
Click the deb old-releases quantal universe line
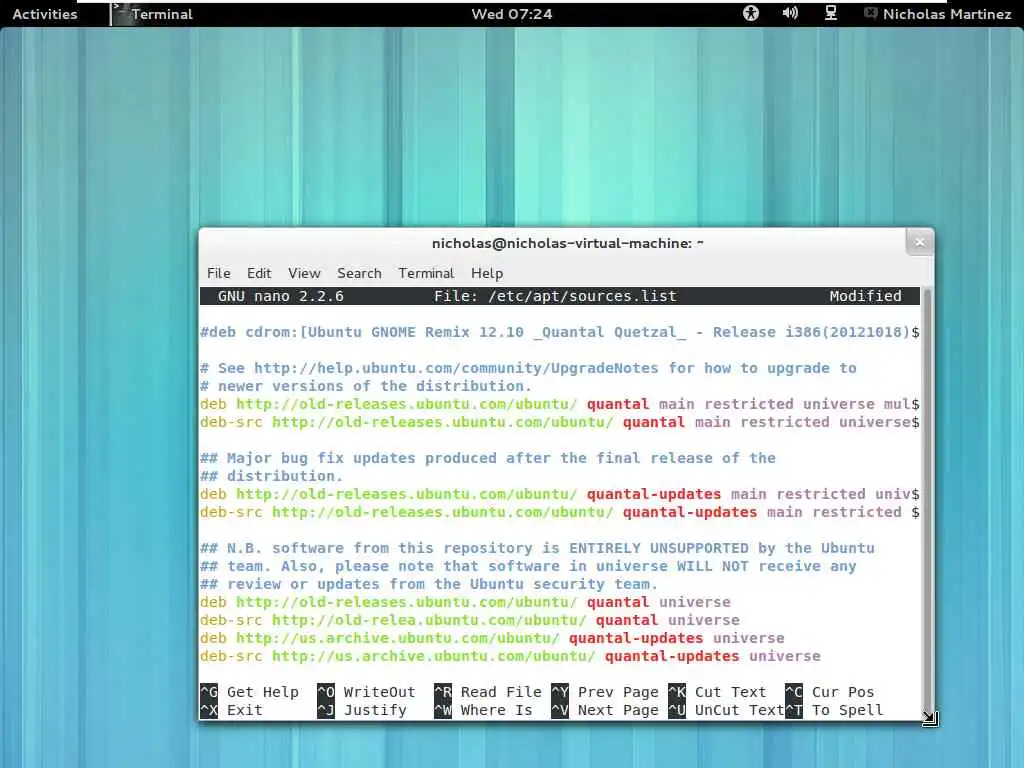[465, 602]
